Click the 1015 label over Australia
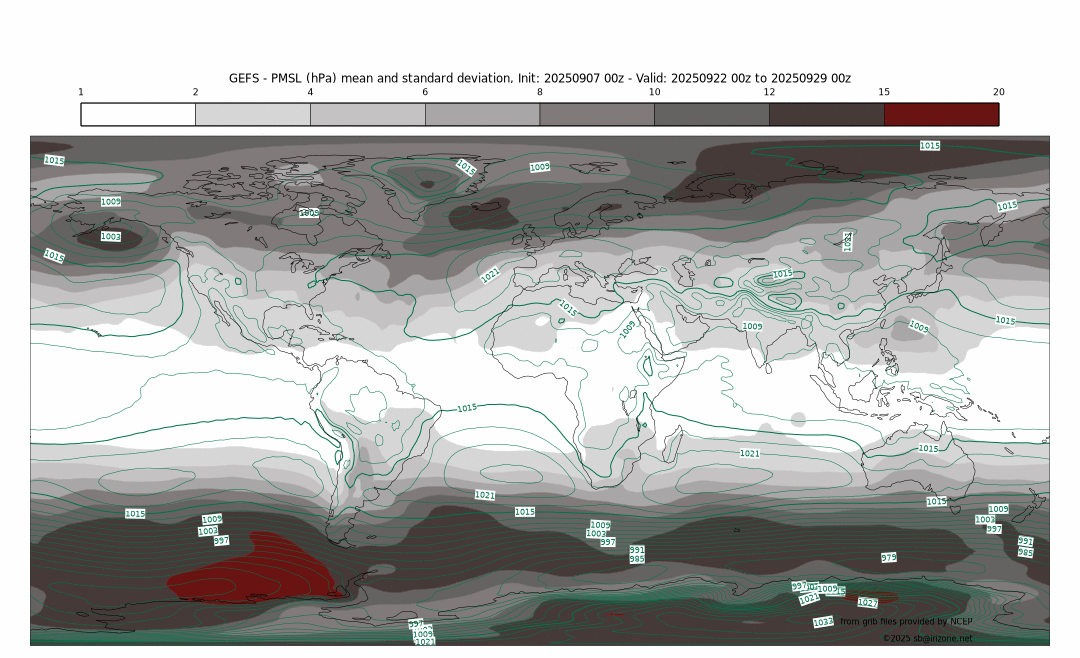 tap(929, 448)
